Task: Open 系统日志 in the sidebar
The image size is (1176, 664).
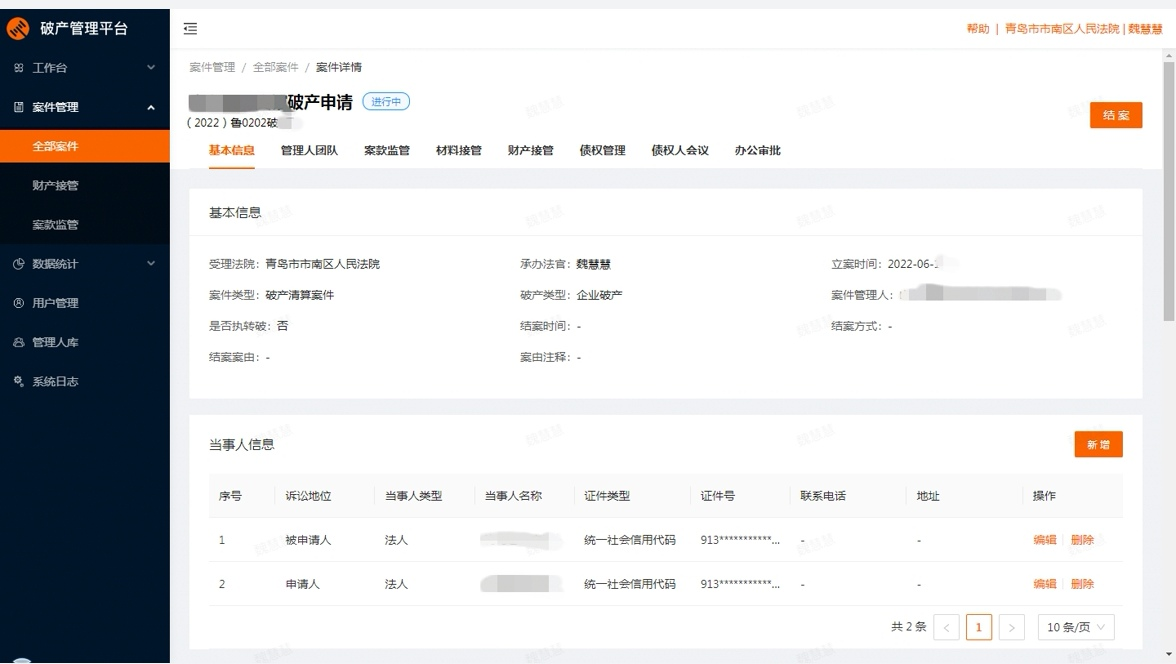Action: [55, 381]
